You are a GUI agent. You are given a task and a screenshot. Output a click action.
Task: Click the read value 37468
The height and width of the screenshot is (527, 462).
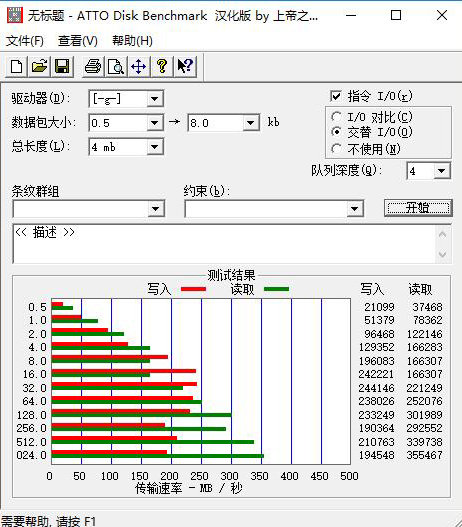pyautogui.click(x=427, y=307)
